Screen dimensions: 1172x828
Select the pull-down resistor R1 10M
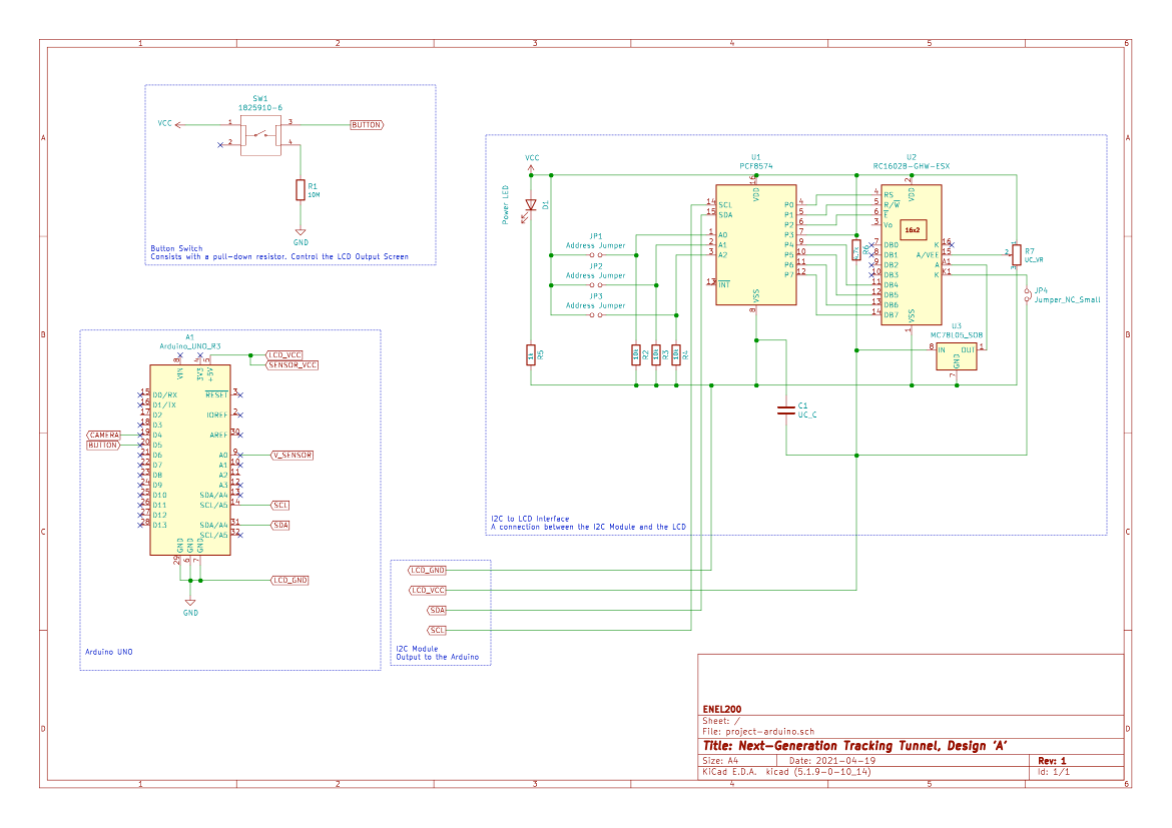point(300,188)
